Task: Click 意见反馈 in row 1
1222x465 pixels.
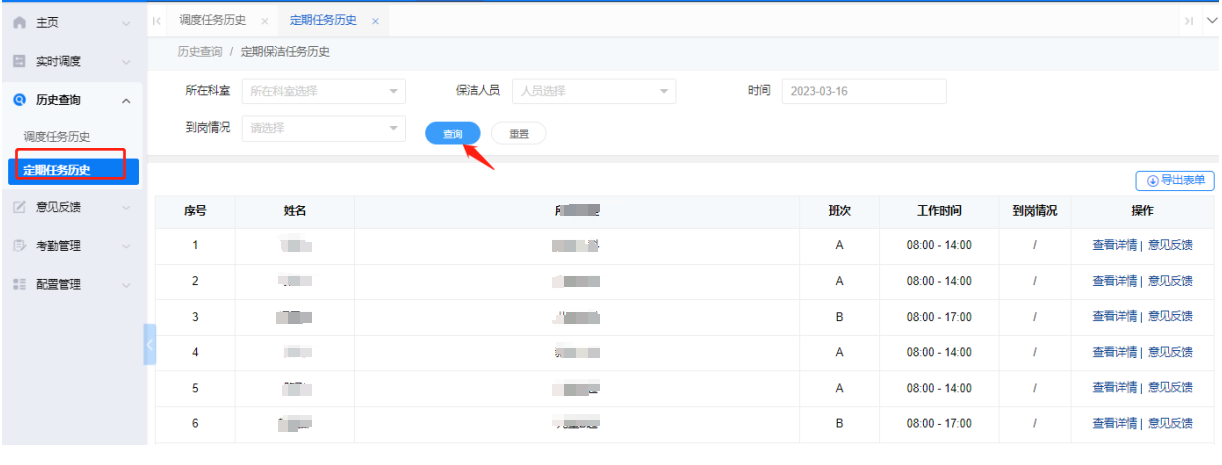Action: click(x=1170, y=245)
